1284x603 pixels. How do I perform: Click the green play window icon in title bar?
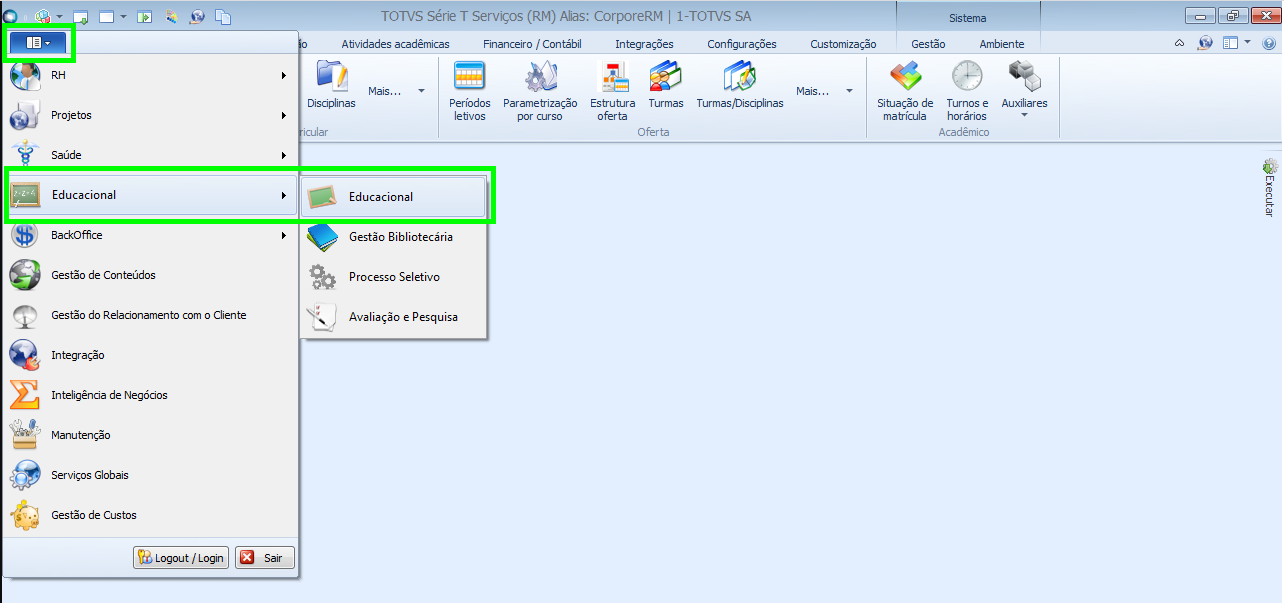click(x=144, y=17)
